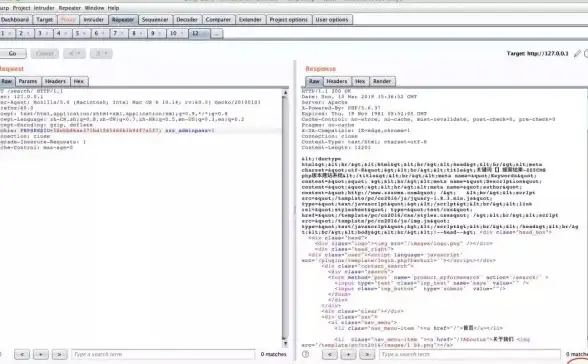Add a new Repeater tab with the ... button

pyautogui.click(x=216, y=34)
